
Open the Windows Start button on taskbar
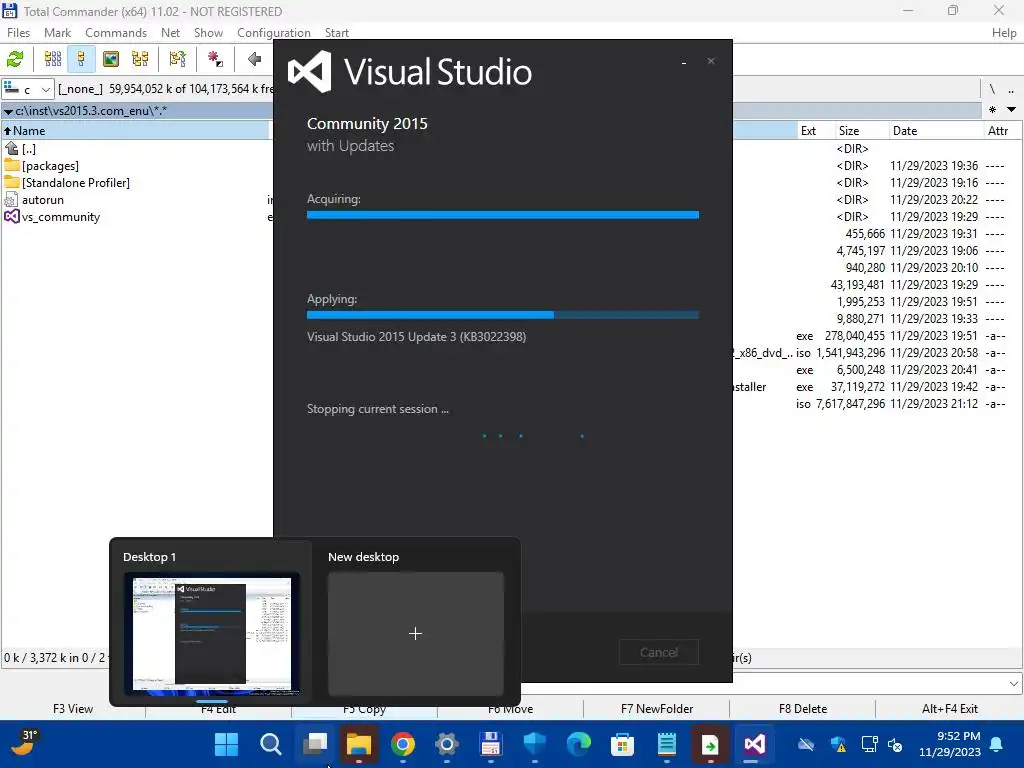pos(227,744)
